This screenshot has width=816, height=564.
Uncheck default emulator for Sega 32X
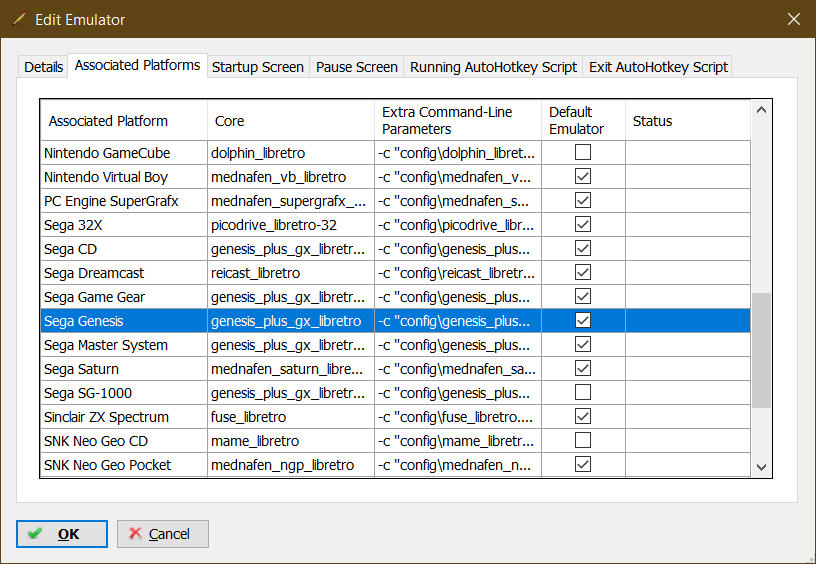583,224
